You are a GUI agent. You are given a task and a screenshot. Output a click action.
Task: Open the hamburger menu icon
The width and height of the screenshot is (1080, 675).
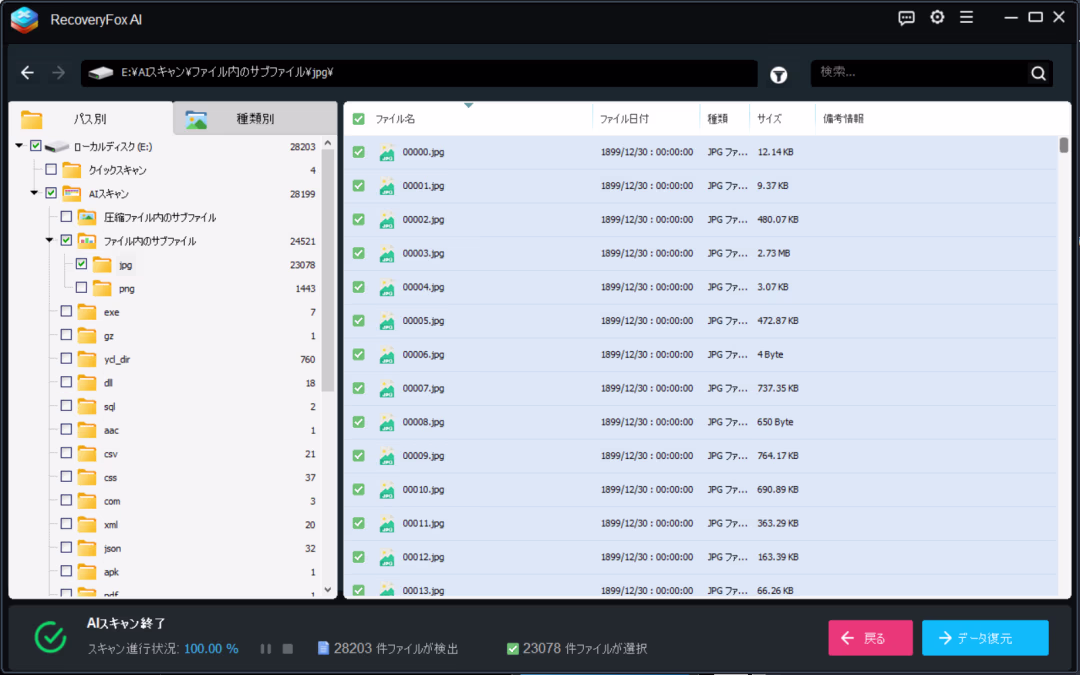(x=966, y=17)
